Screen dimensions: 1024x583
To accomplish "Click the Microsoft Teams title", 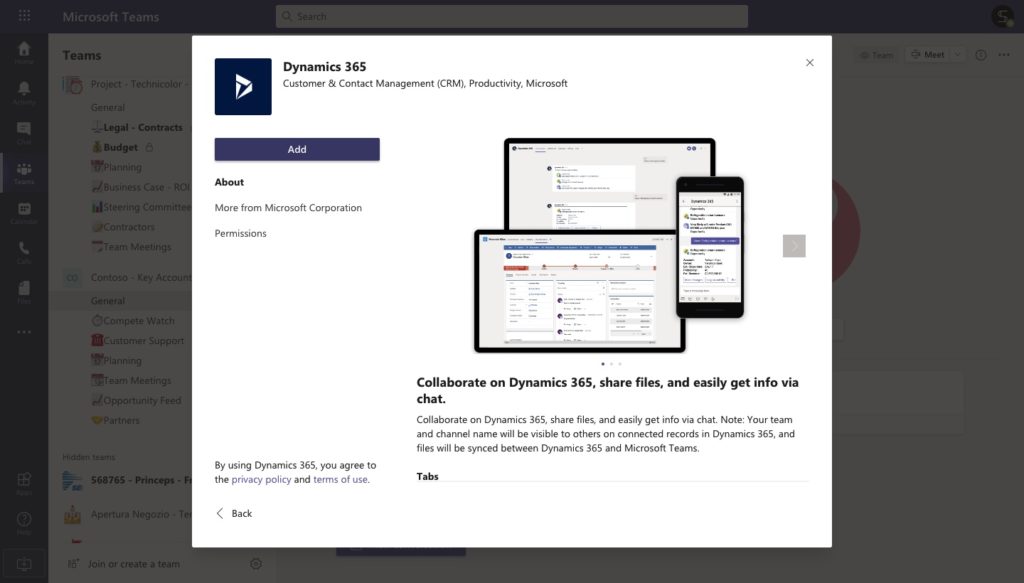I will (x=110, y=17).
